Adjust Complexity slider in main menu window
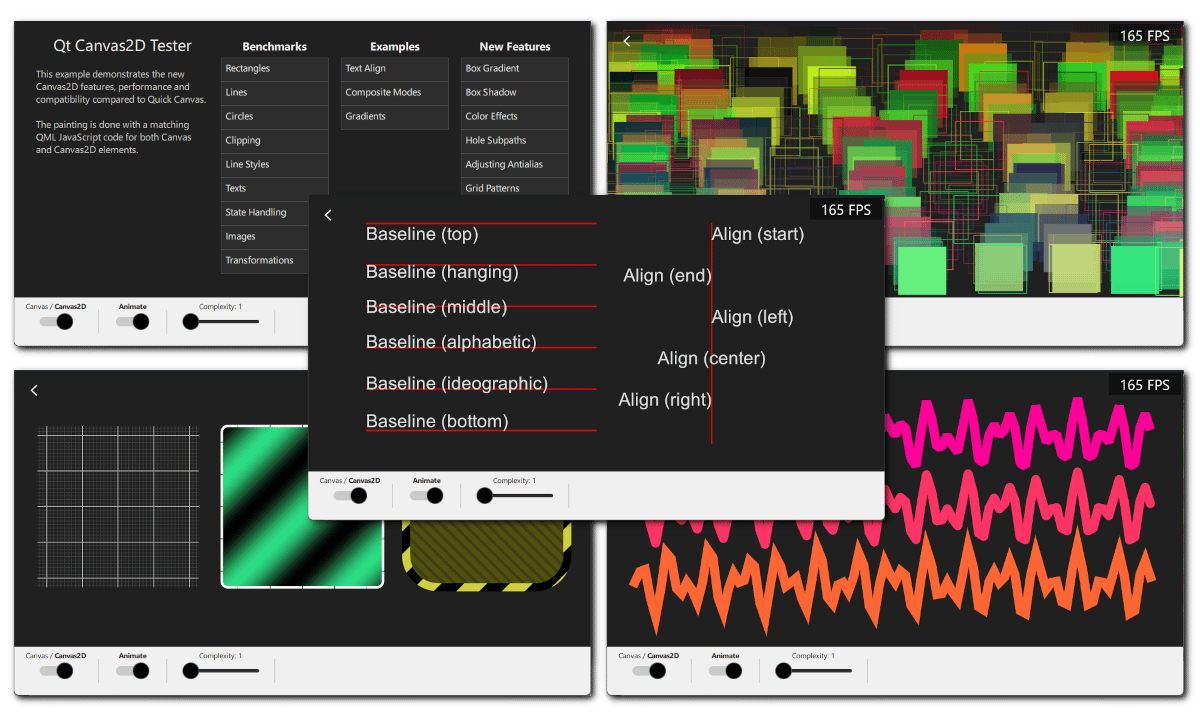The height and width of the screenshot is (720, 1200). [221, 321]
